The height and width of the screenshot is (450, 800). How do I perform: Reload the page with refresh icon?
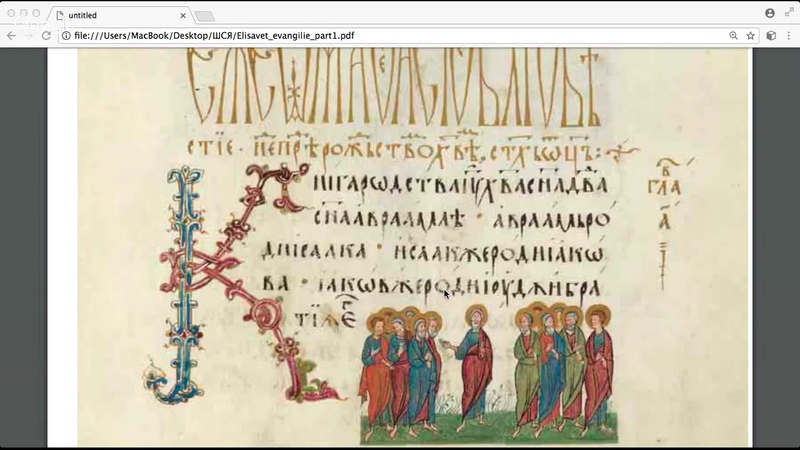tap(46, 36)
